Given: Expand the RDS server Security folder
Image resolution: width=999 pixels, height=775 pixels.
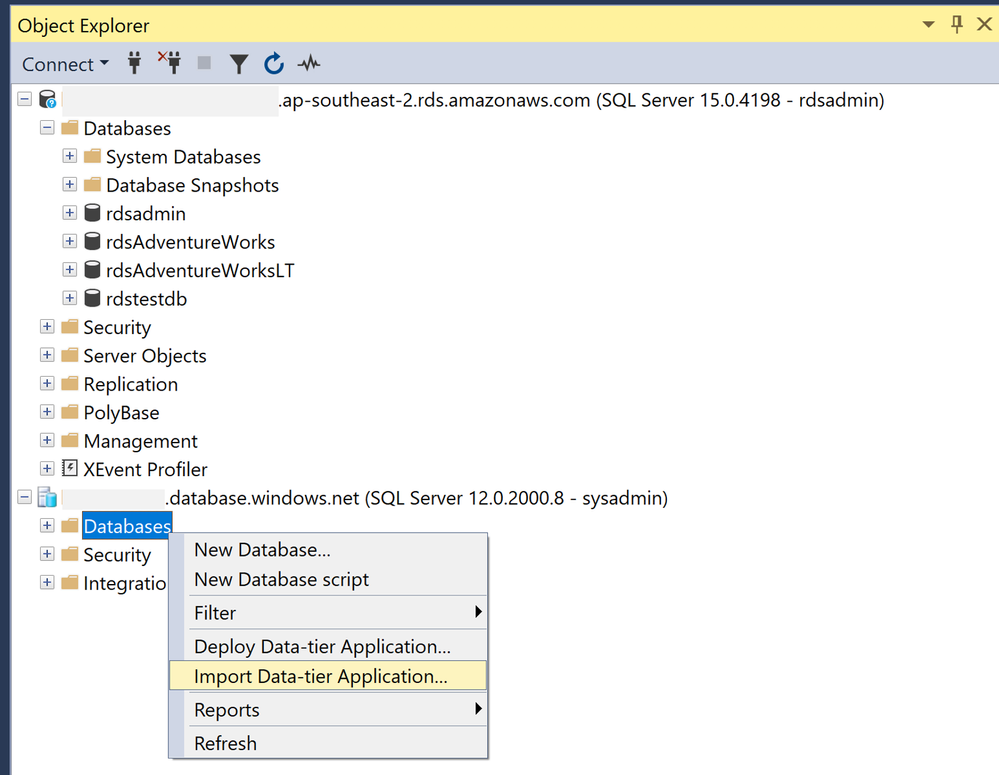Looking at the screenshot, I should [47, 326].
